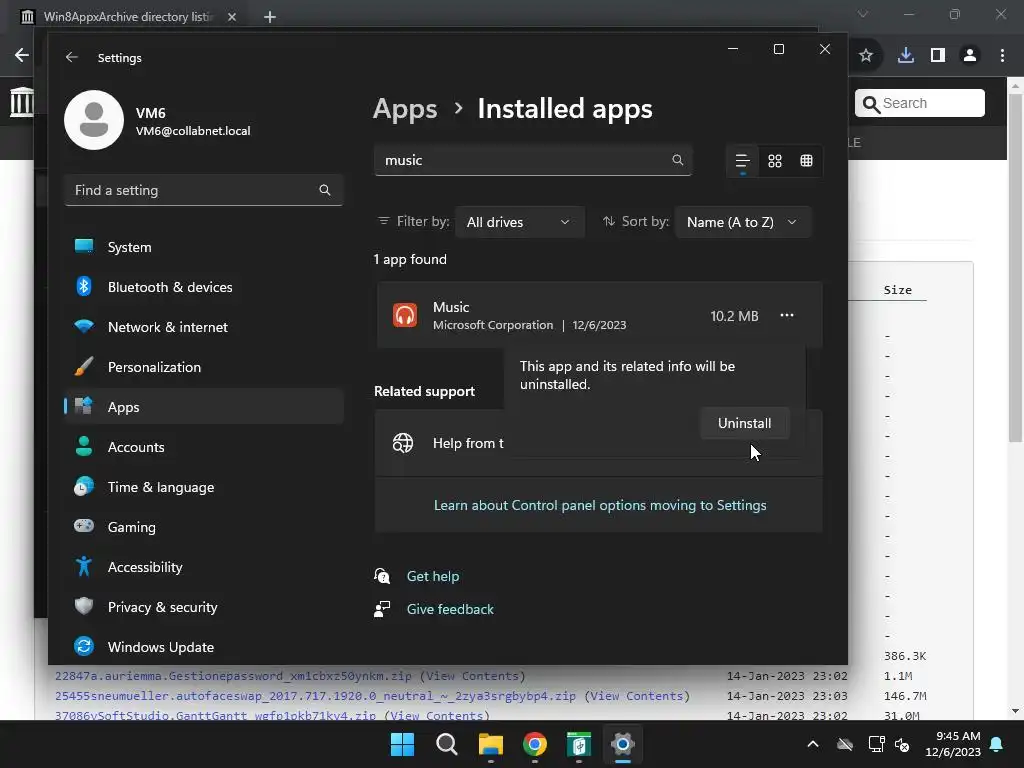
Task: Open Privacy & security settings
Action: pyautogui.click(x=203, y=607)
